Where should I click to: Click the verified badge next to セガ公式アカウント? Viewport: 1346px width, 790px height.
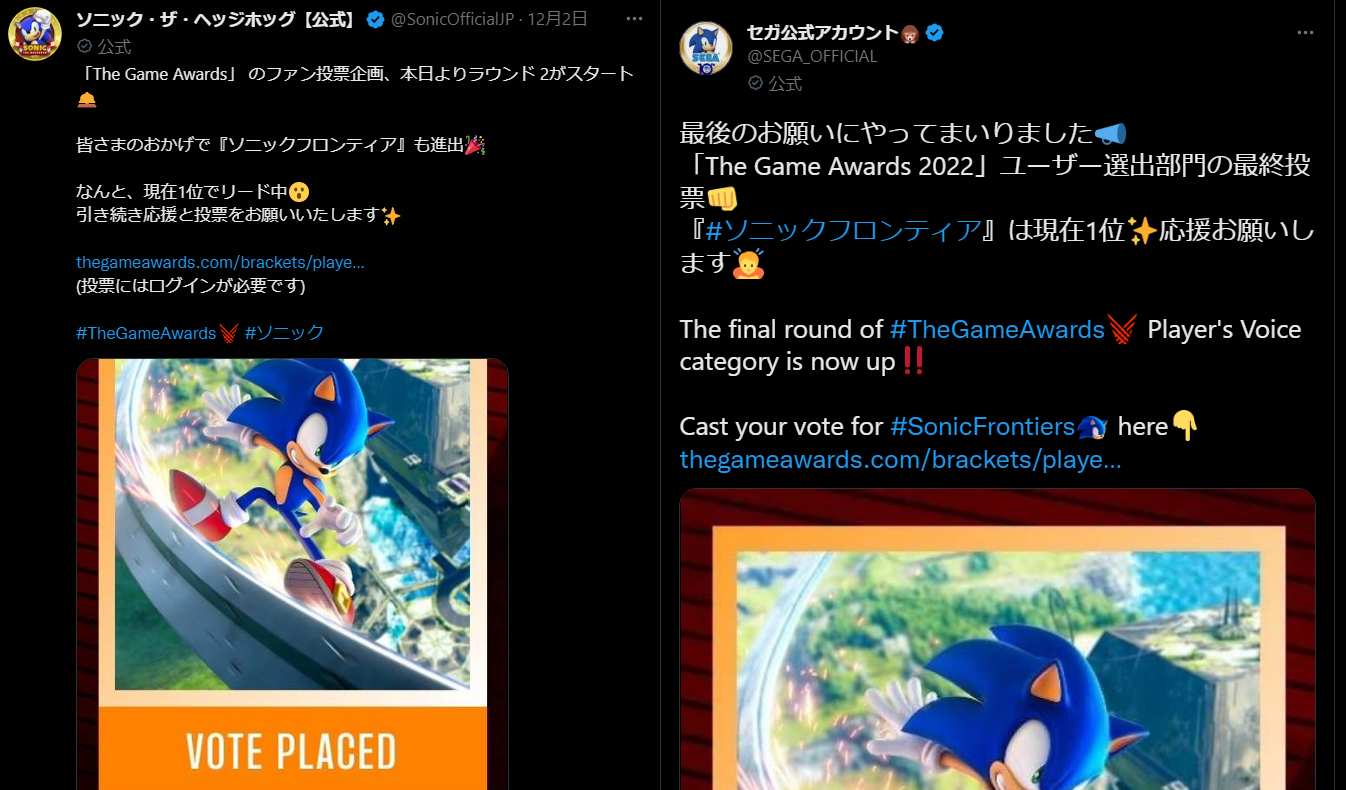tap(934, 33)
